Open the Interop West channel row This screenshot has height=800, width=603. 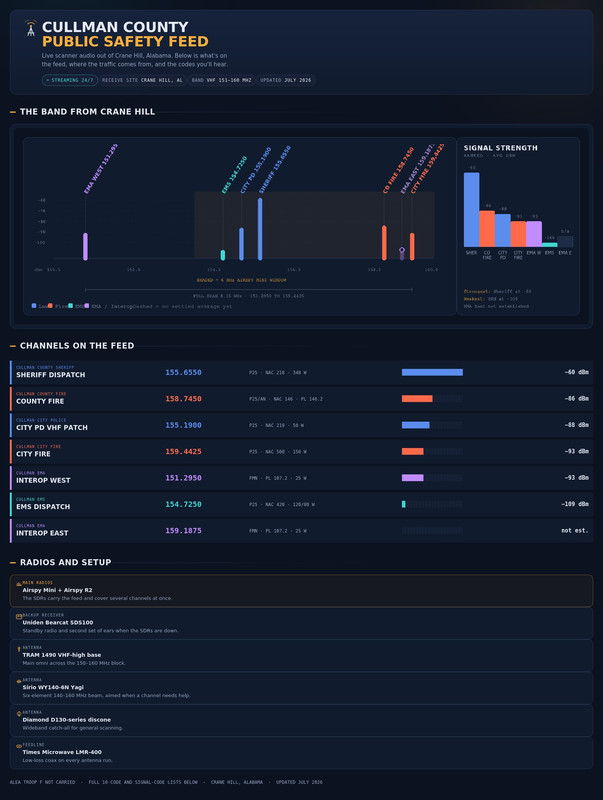click(301, 478)
